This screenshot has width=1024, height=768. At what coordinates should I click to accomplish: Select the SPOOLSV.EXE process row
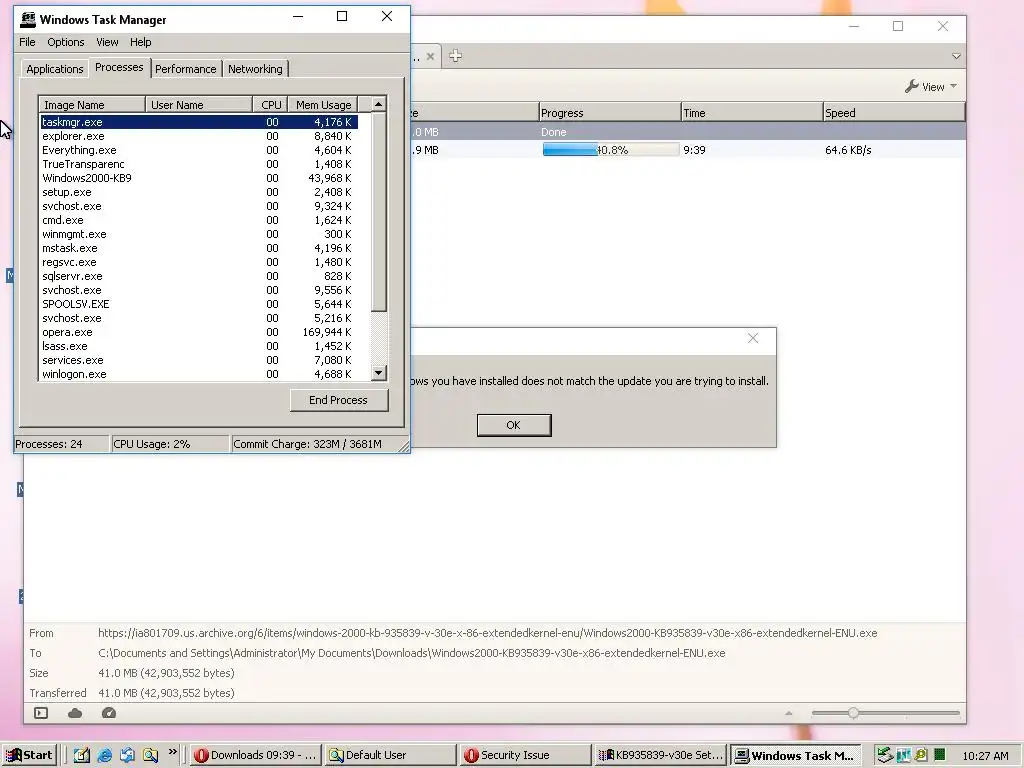tap(199, 304)
